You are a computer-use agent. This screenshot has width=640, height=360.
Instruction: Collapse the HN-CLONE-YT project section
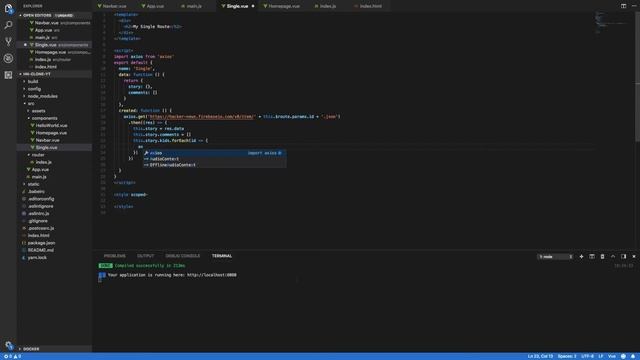coord(54,74)
